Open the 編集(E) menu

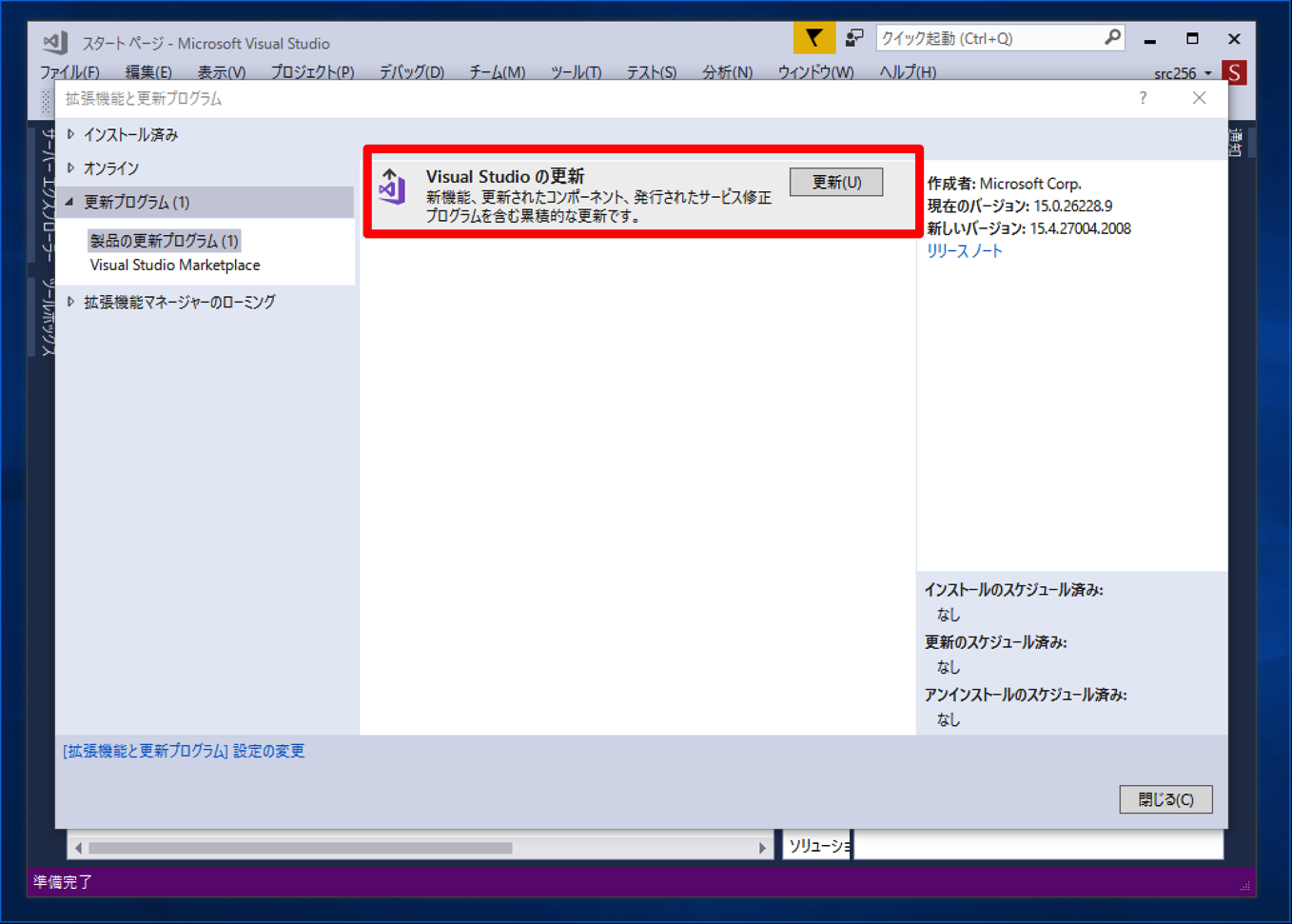coord(148,72)
